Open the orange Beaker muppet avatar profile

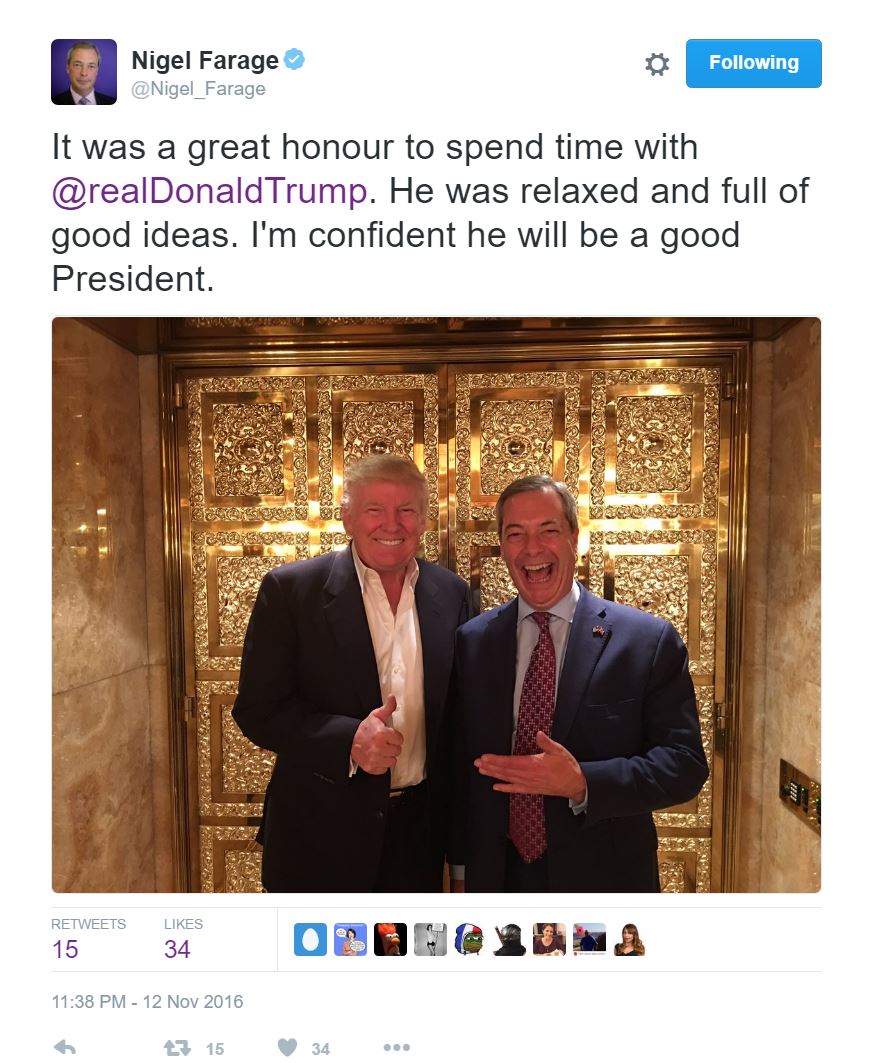pyautogui.click(x=390, y=939)
